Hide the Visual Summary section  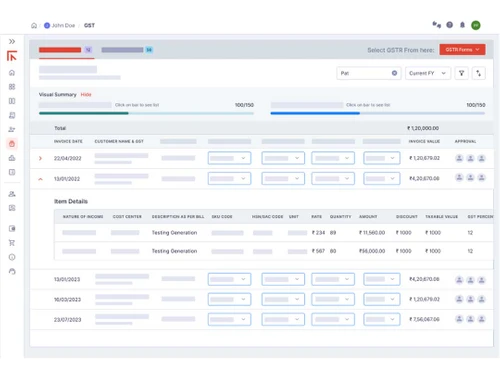(86, 95)
